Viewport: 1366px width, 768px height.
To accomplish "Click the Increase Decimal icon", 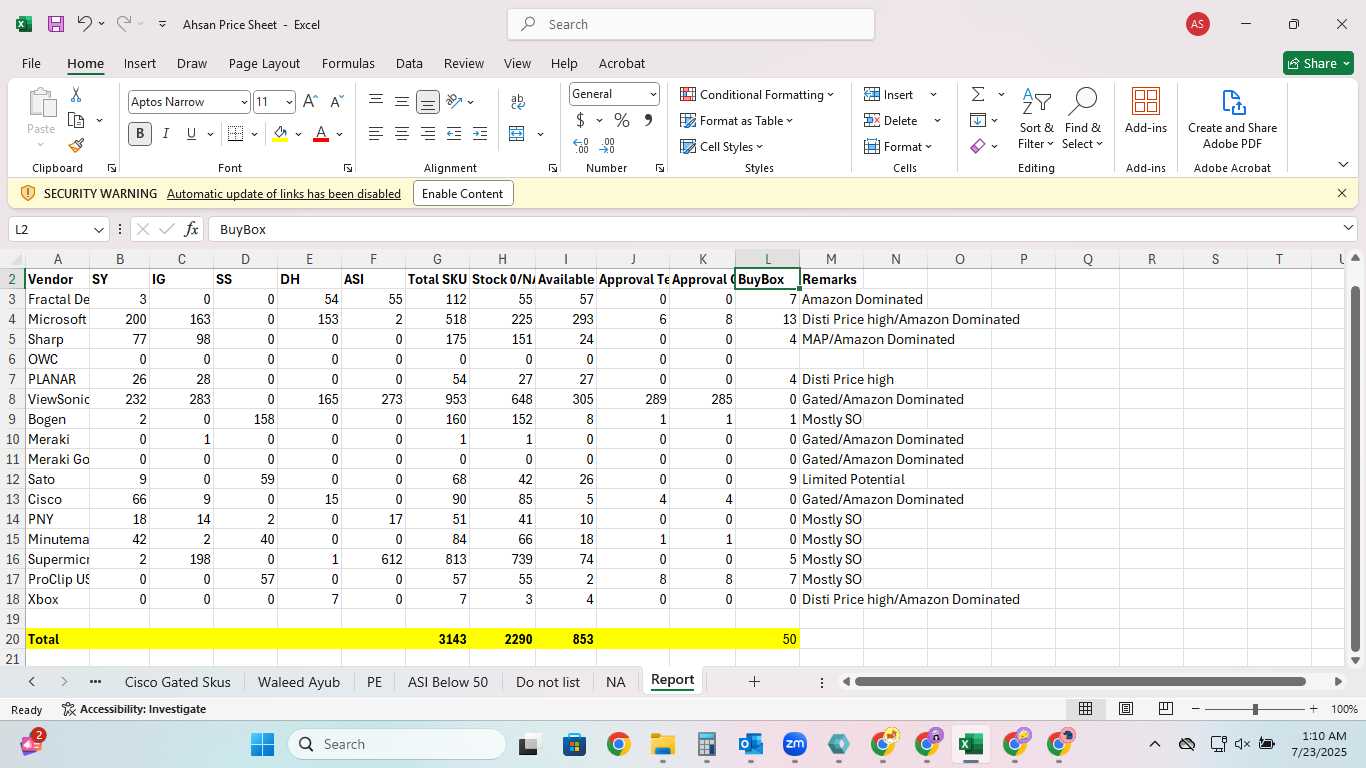I will coord(581,146).
